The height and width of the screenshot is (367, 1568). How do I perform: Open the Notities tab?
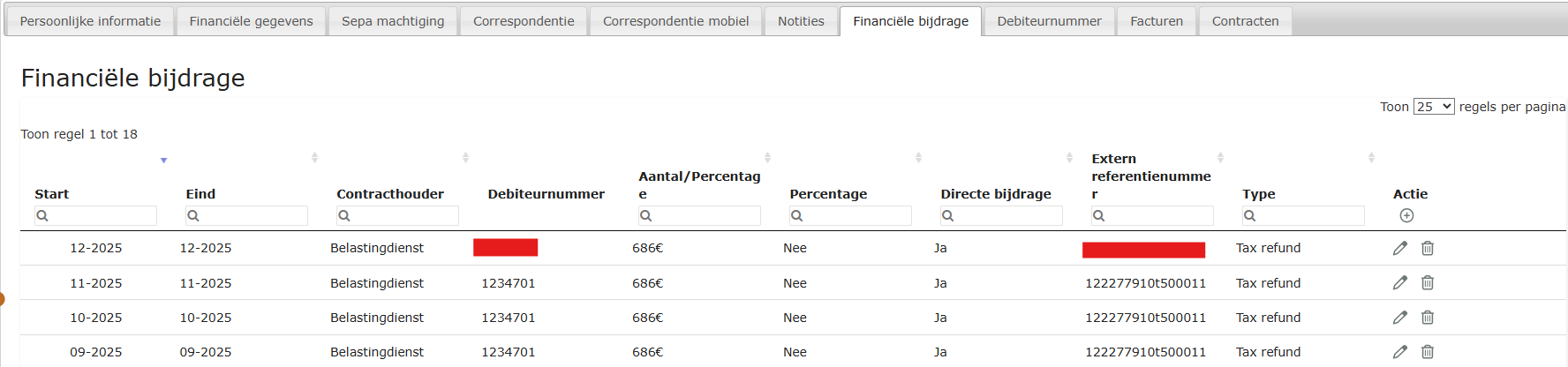click(x=801, y=21)
